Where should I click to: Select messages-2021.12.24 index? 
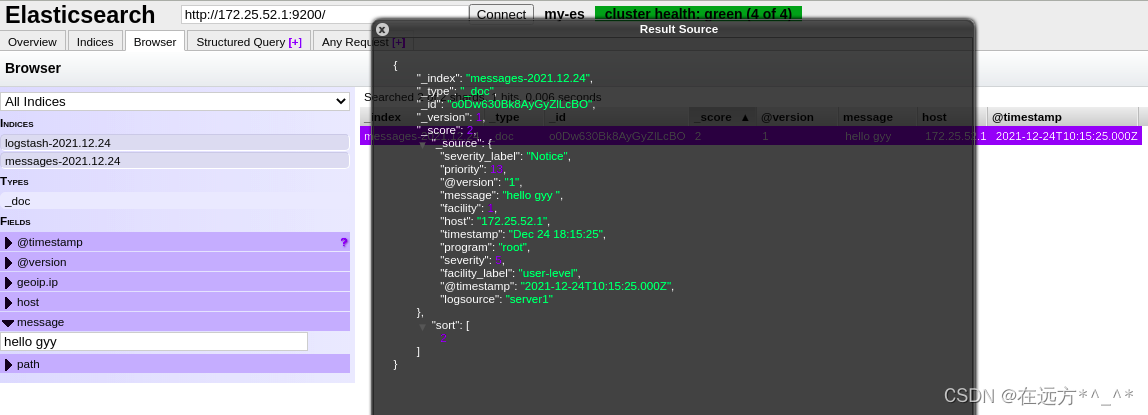[x=175, y=161]
